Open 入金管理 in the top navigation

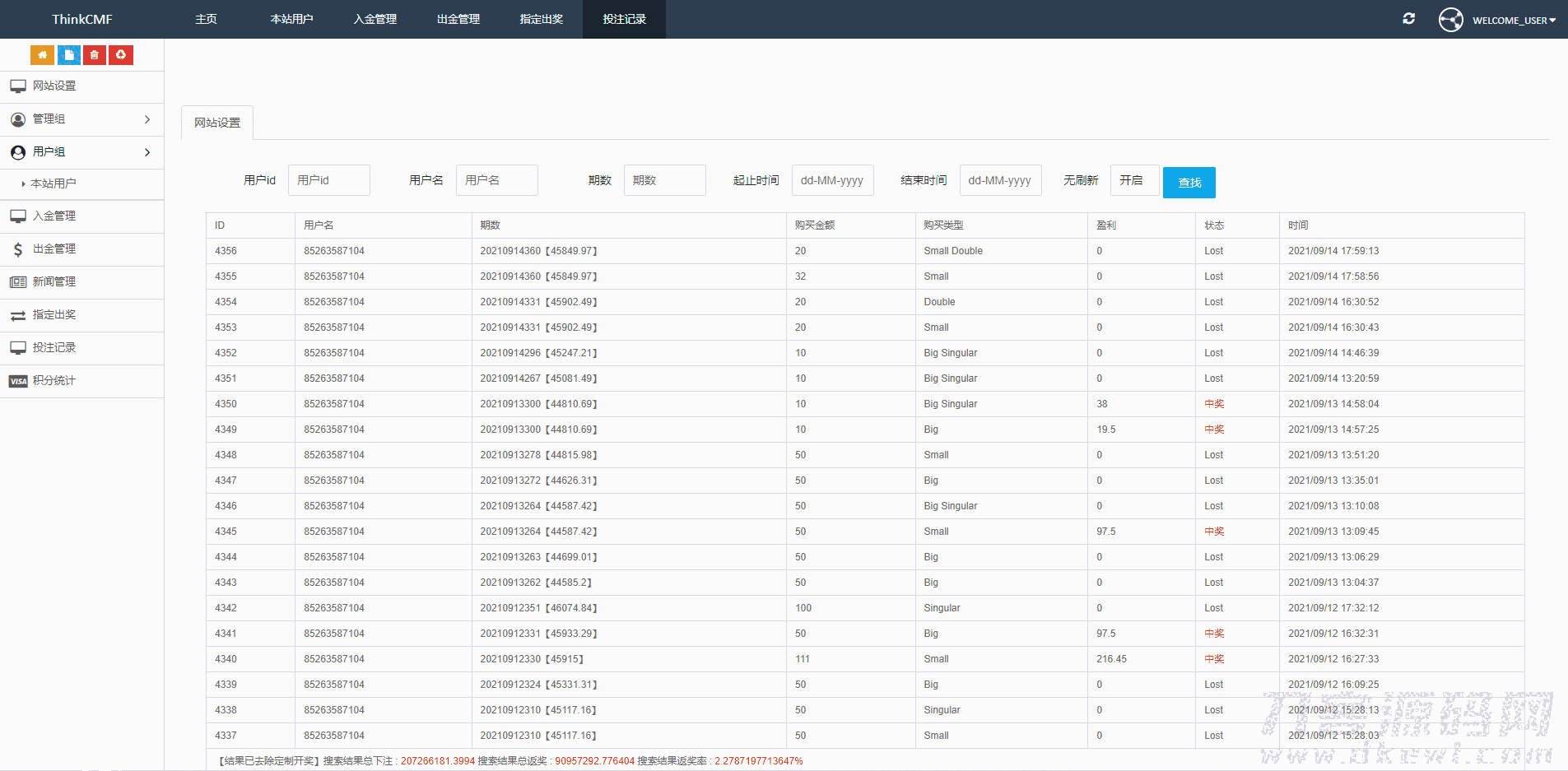pos(375,19)
